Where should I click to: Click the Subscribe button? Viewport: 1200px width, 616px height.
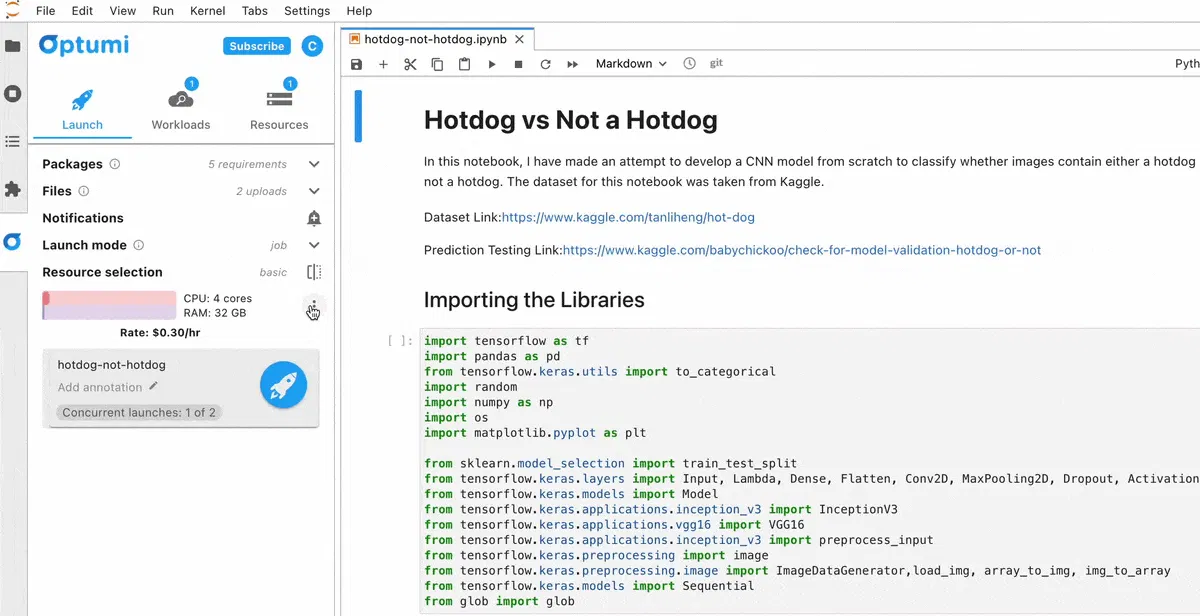257,46
